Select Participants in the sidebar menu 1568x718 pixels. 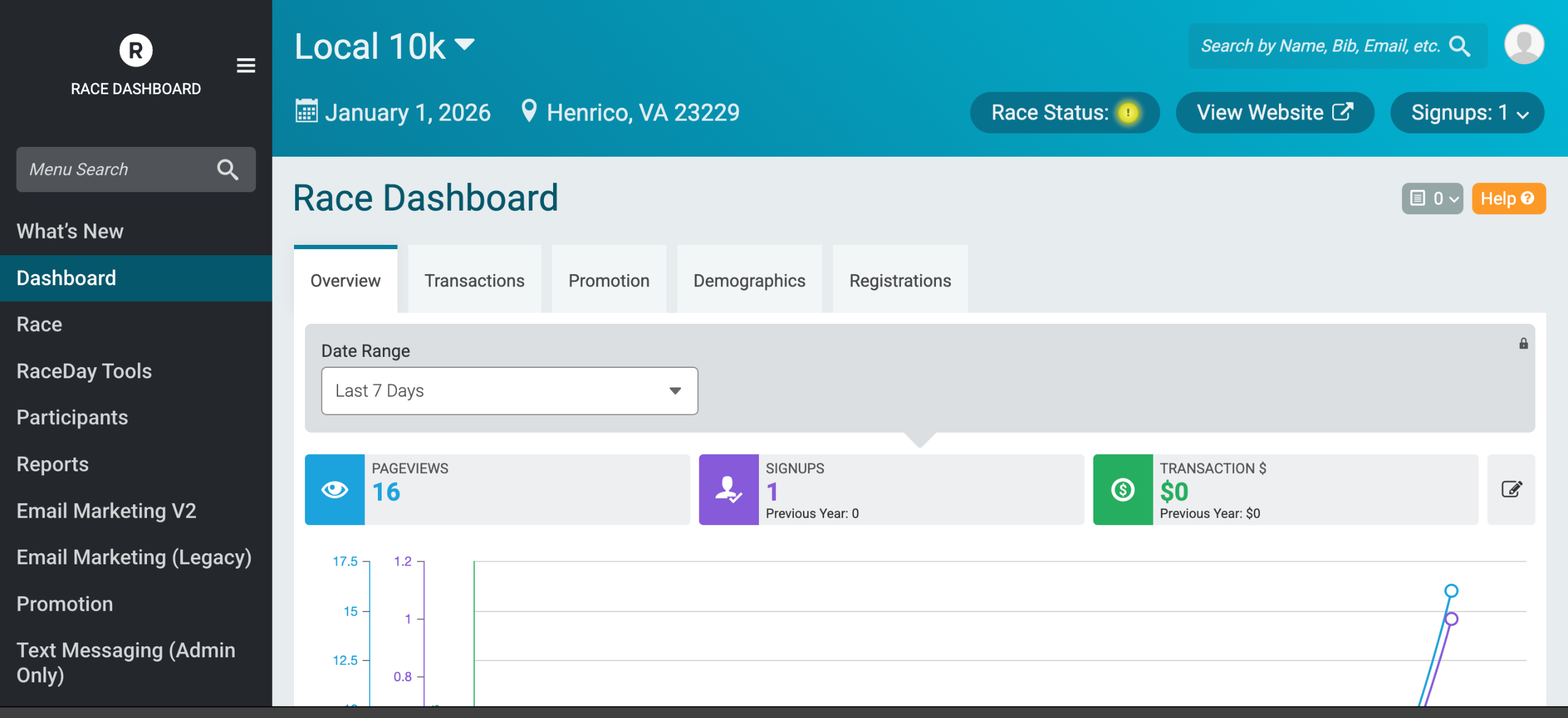pyautogui.click(x=72, y=417)
